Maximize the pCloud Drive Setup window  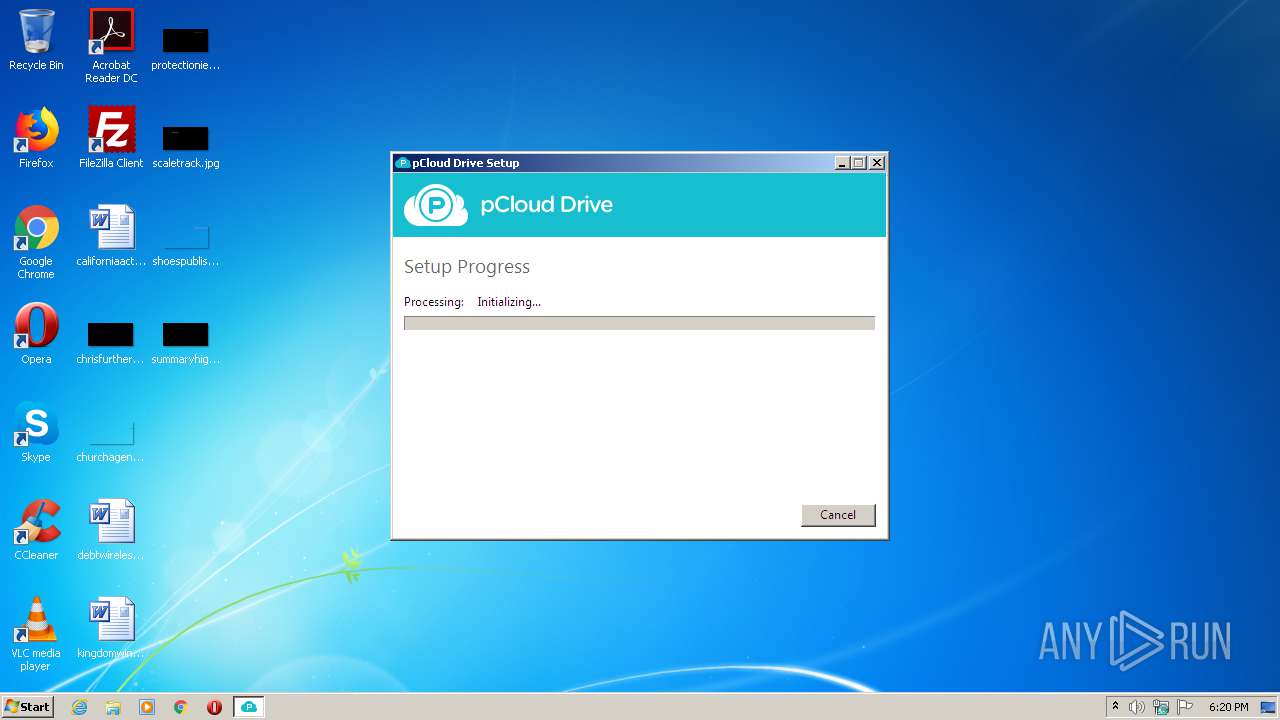(x=858, y=163)
